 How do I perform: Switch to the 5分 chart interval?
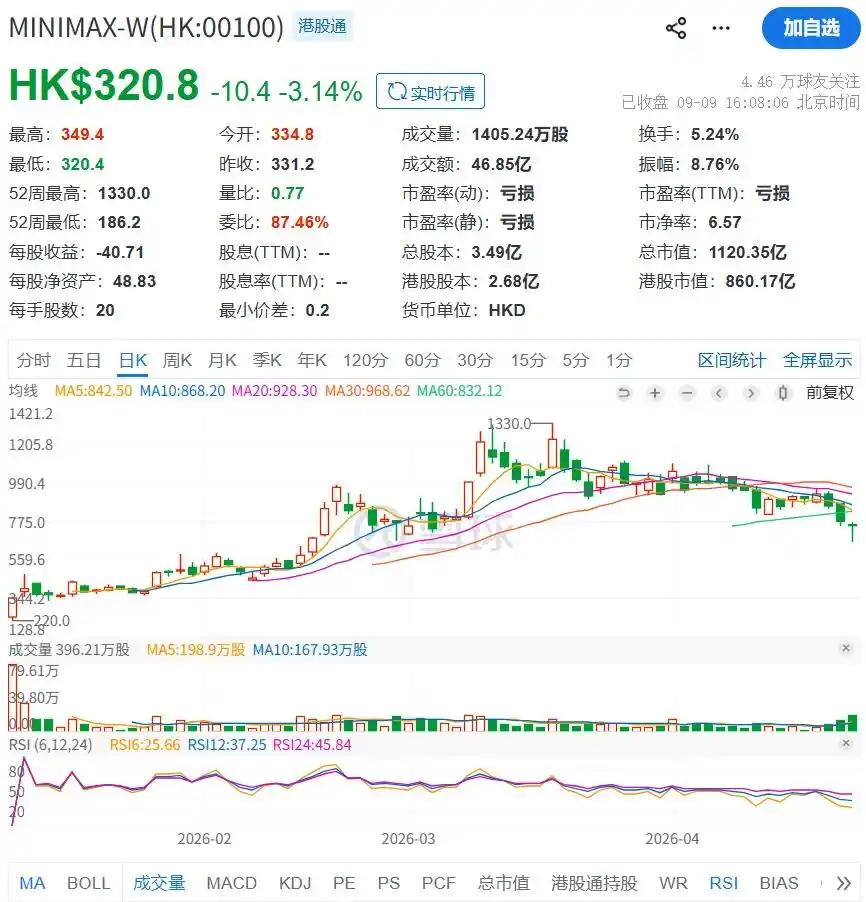(x=576, y=360)
